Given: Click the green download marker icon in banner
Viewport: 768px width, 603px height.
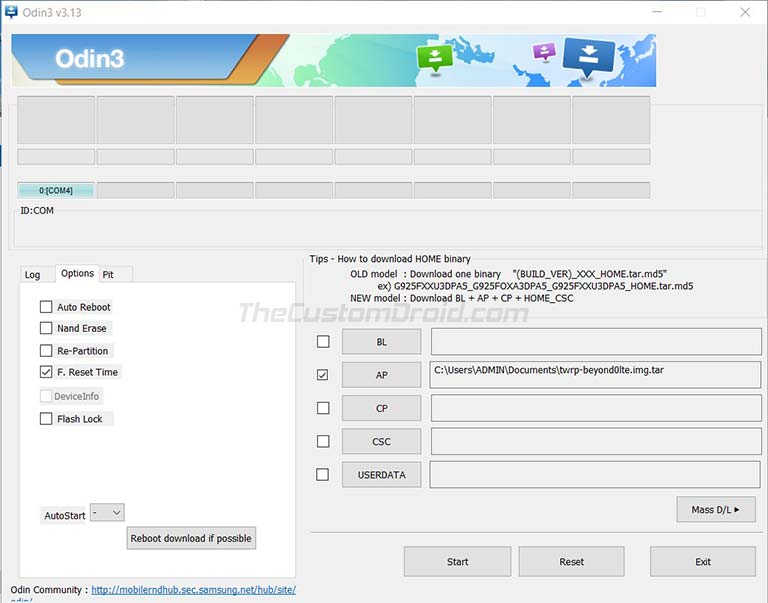Looking at the screenshot, I should pos(435,59).
